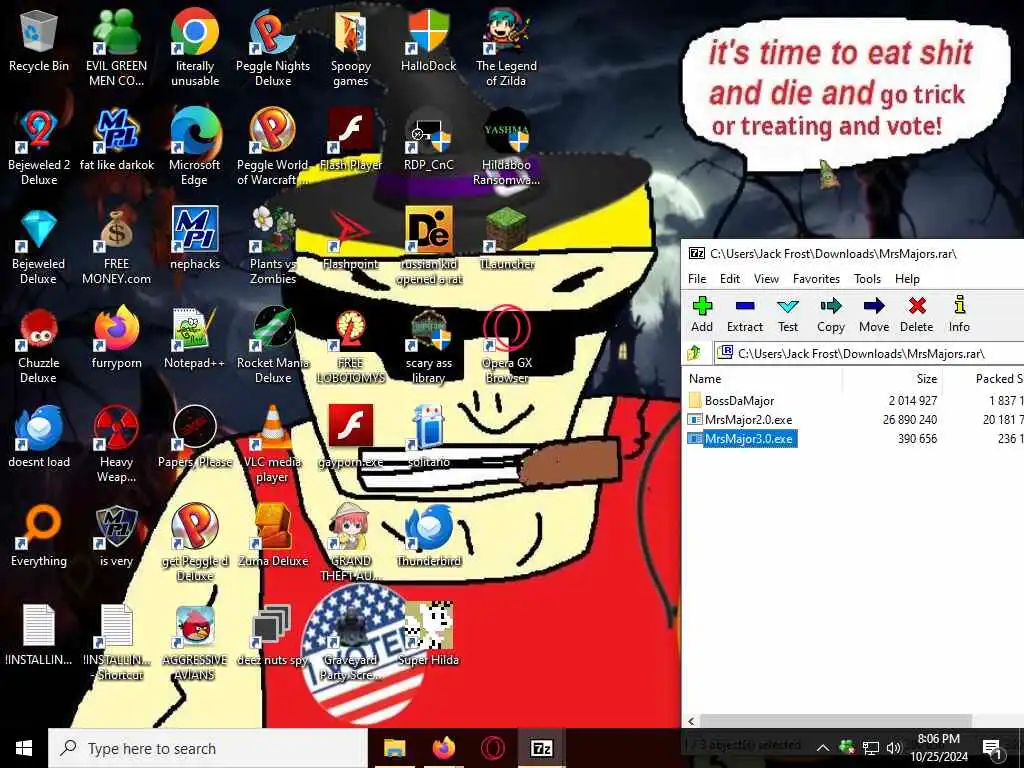Image resolution: width=1024 pixels, height=768 pixels.
Task: Select the Plants vs Zombies icon
Action: 273,247
